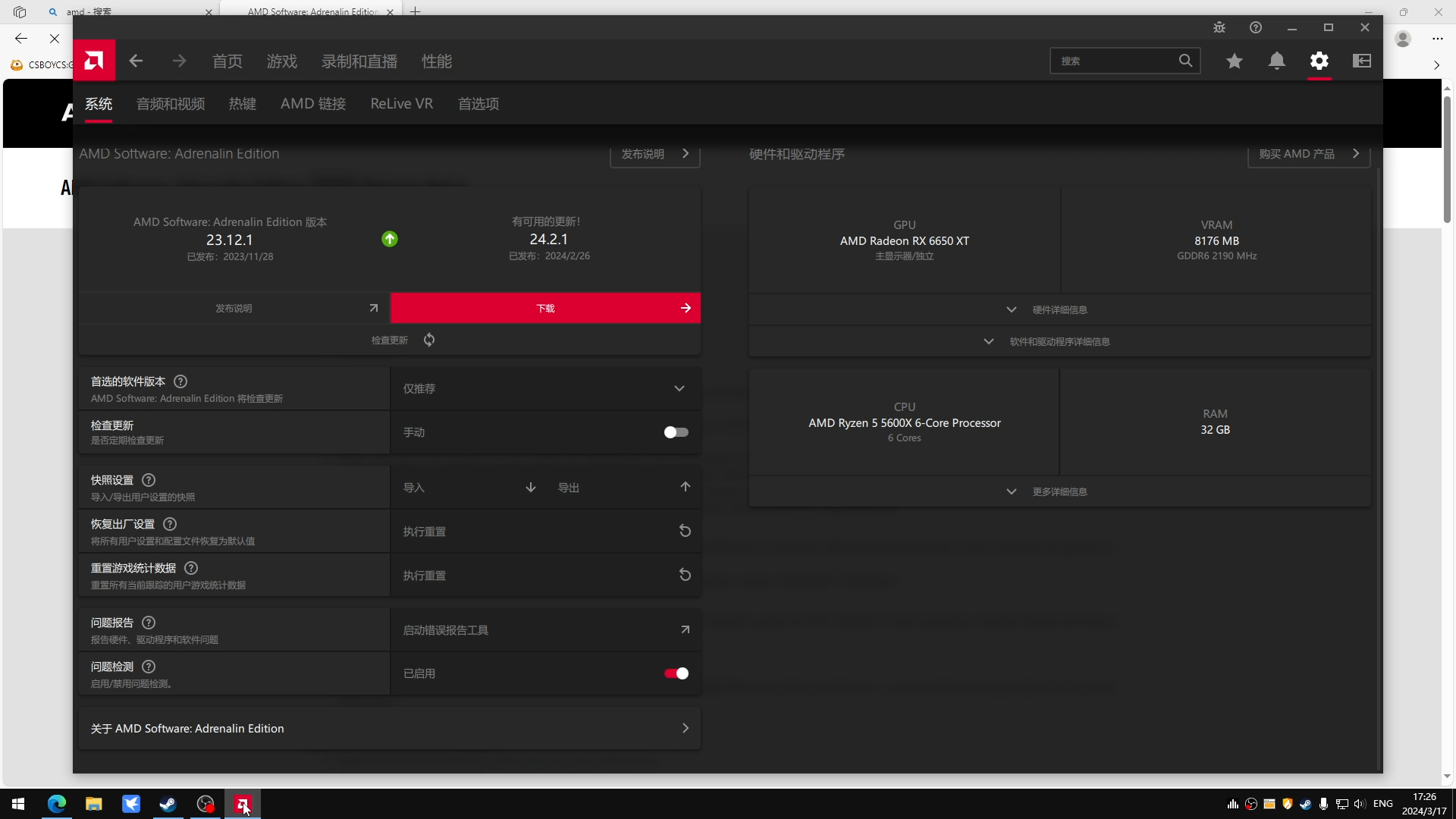Screen dimensions: 1456x819
Task: Click the system clock in the taskbar
Action: point(1424,804)
